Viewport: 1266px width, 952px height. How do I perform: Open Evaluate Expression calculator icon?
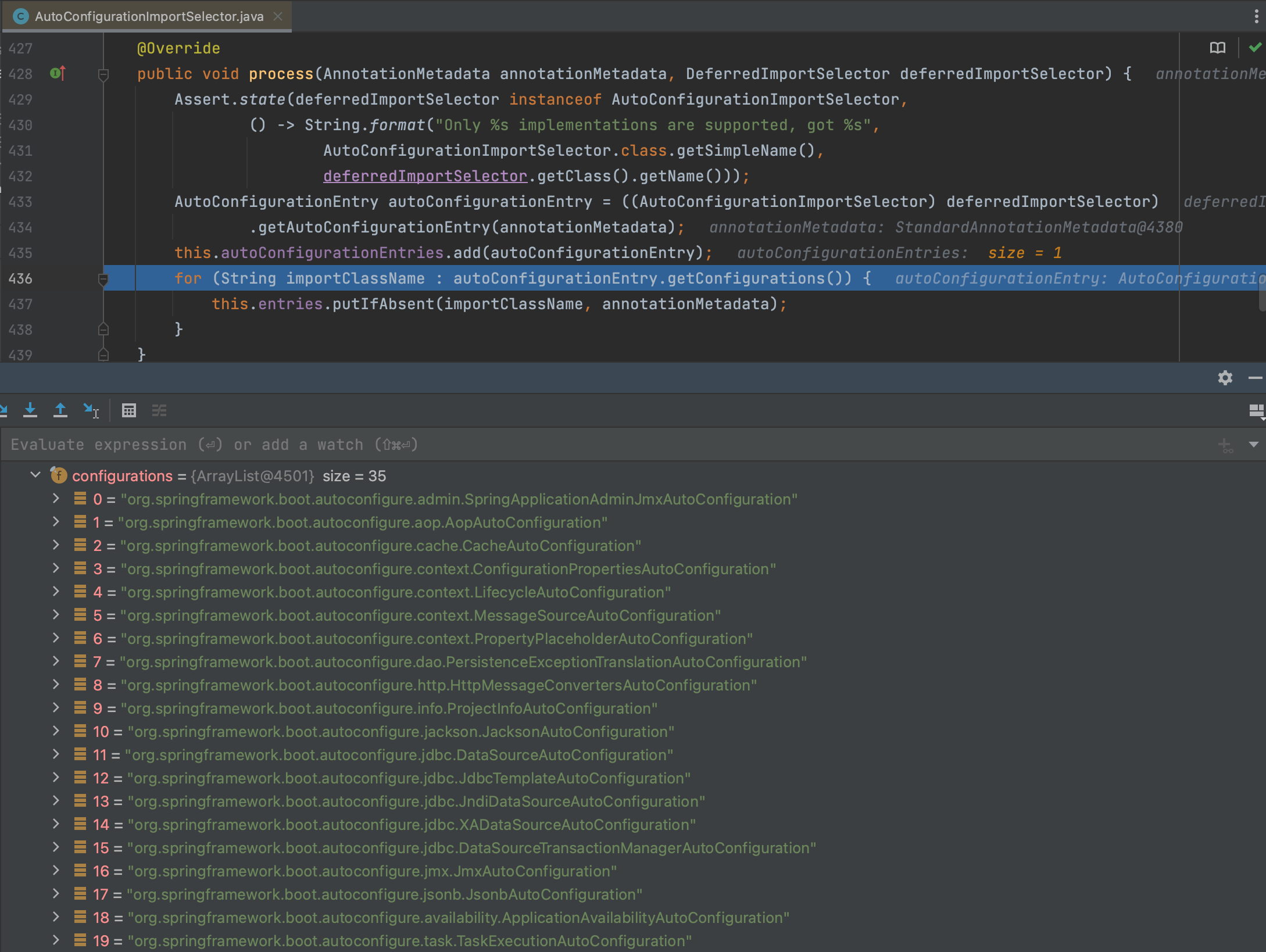coord(129,411)
